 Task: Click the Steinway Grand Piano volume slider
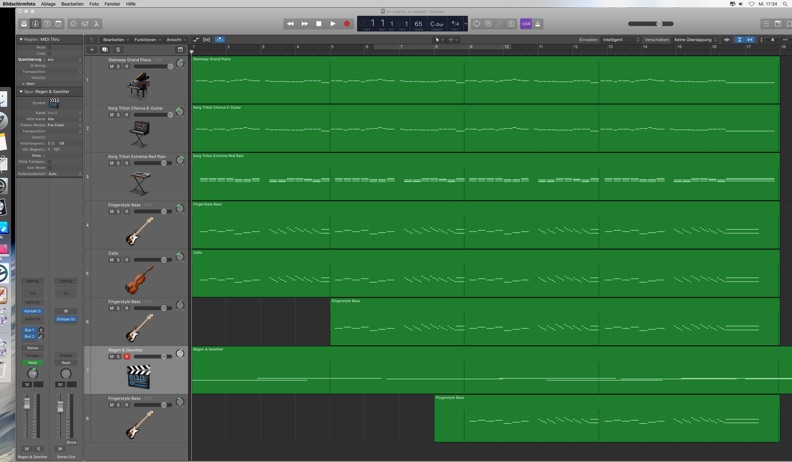coord(153,66)
